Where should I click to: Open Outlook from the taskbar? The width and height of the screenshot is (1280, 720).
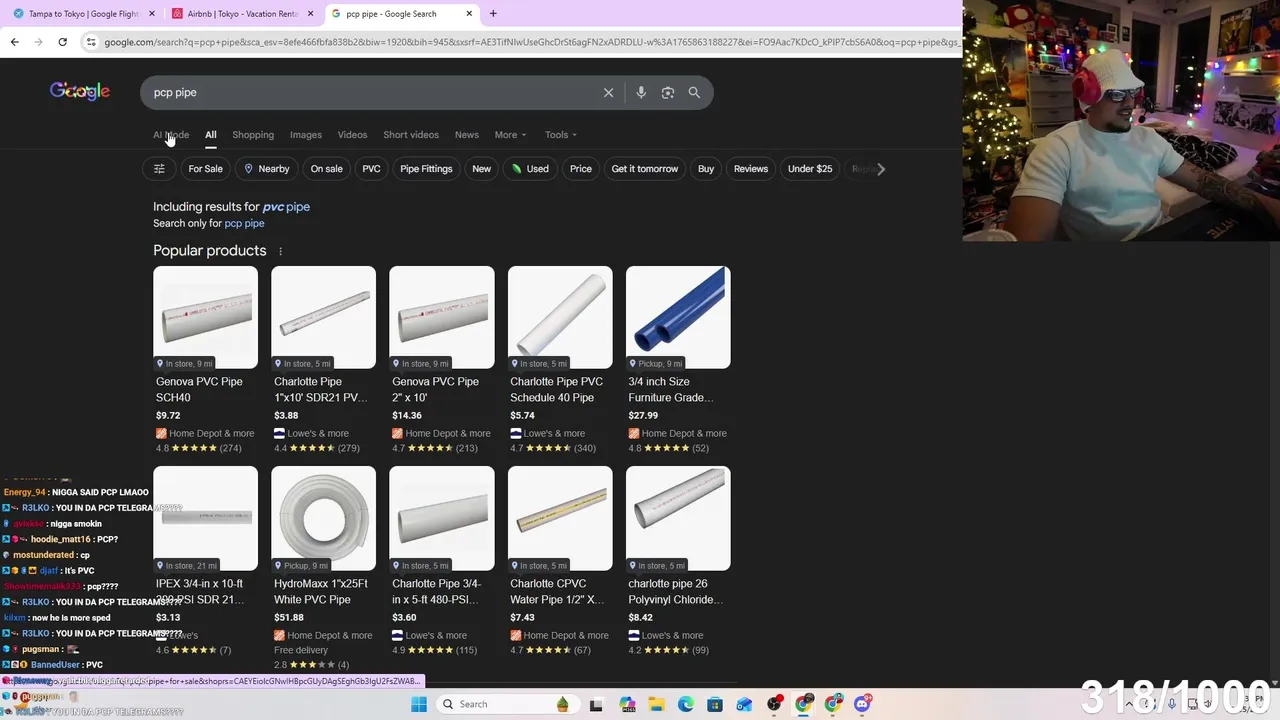(744, 704)
